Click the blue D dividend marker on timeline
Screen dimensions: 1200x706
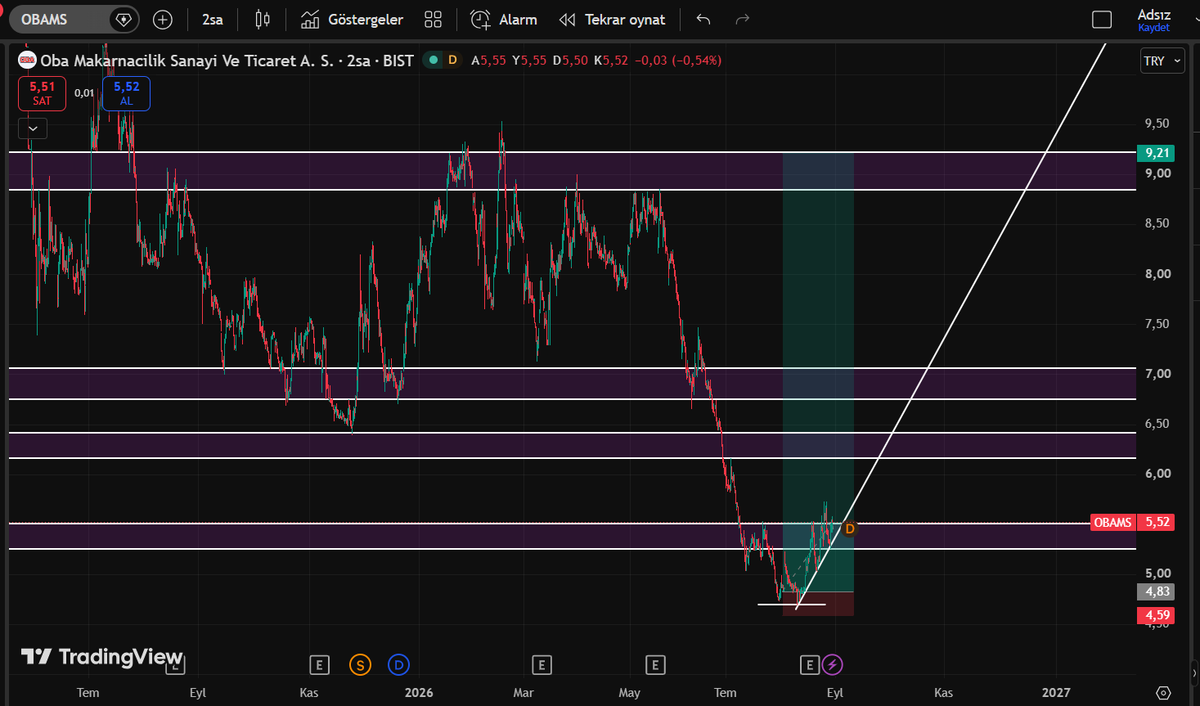(x=399, y=664)
